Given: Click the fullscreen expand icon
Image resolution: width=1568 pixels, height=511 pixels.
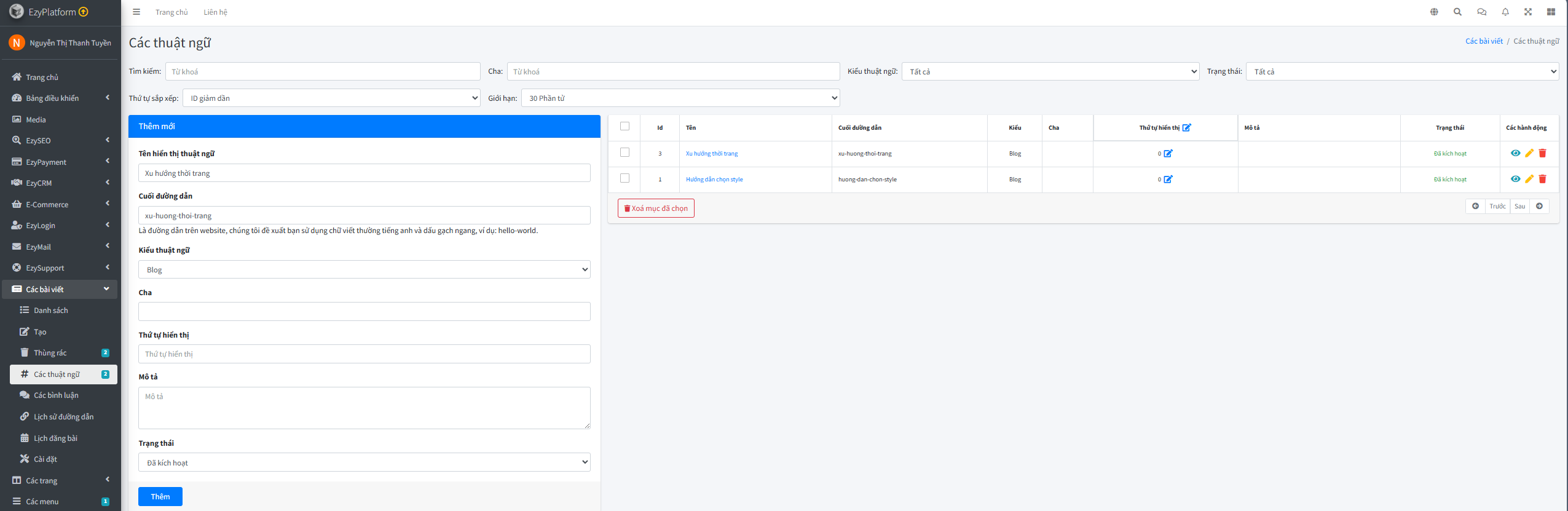Looking at the screenshot, I should pos(1528,12).
